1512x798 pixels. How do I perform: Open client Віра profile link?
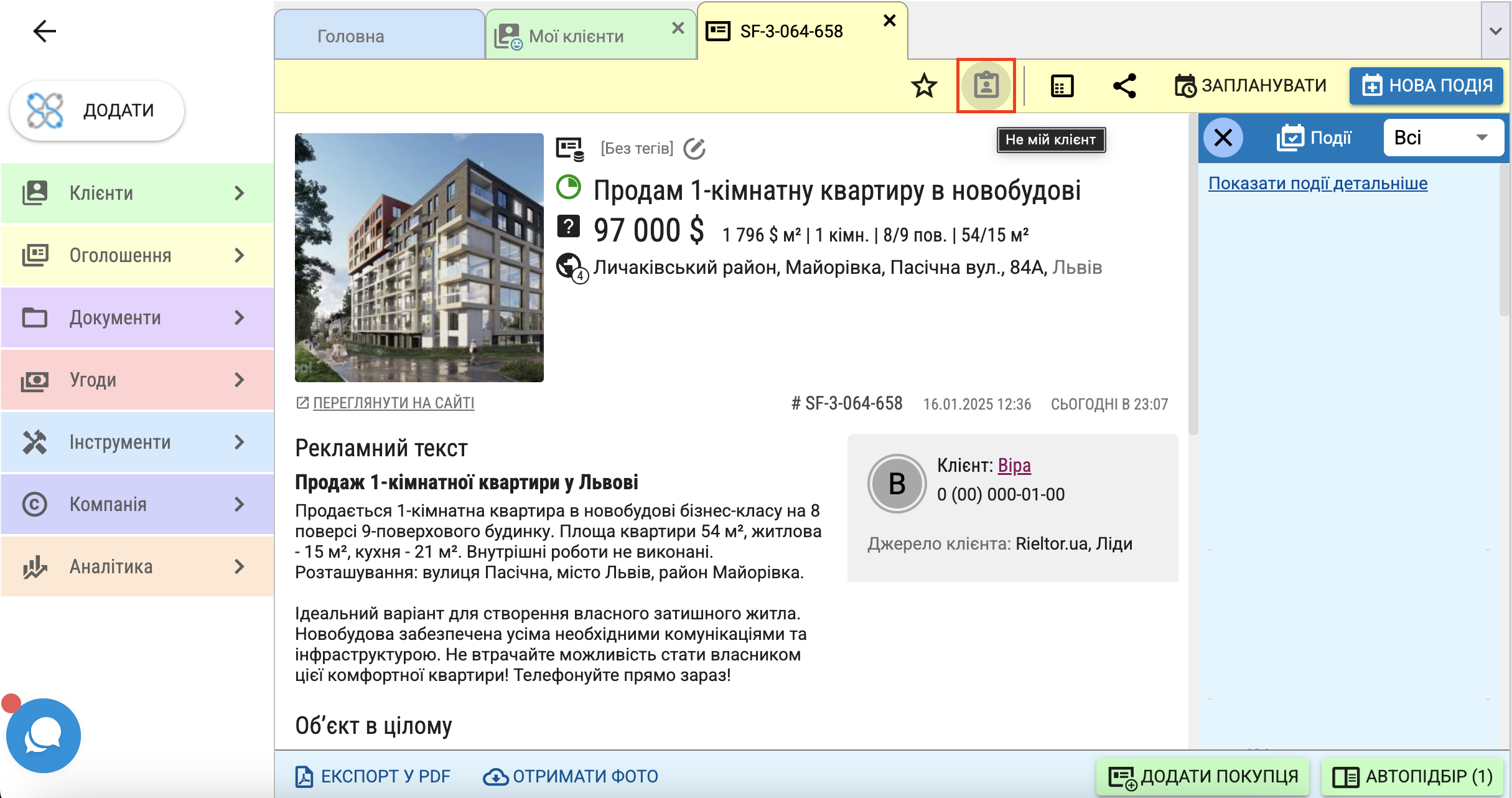pos(1014,465)
